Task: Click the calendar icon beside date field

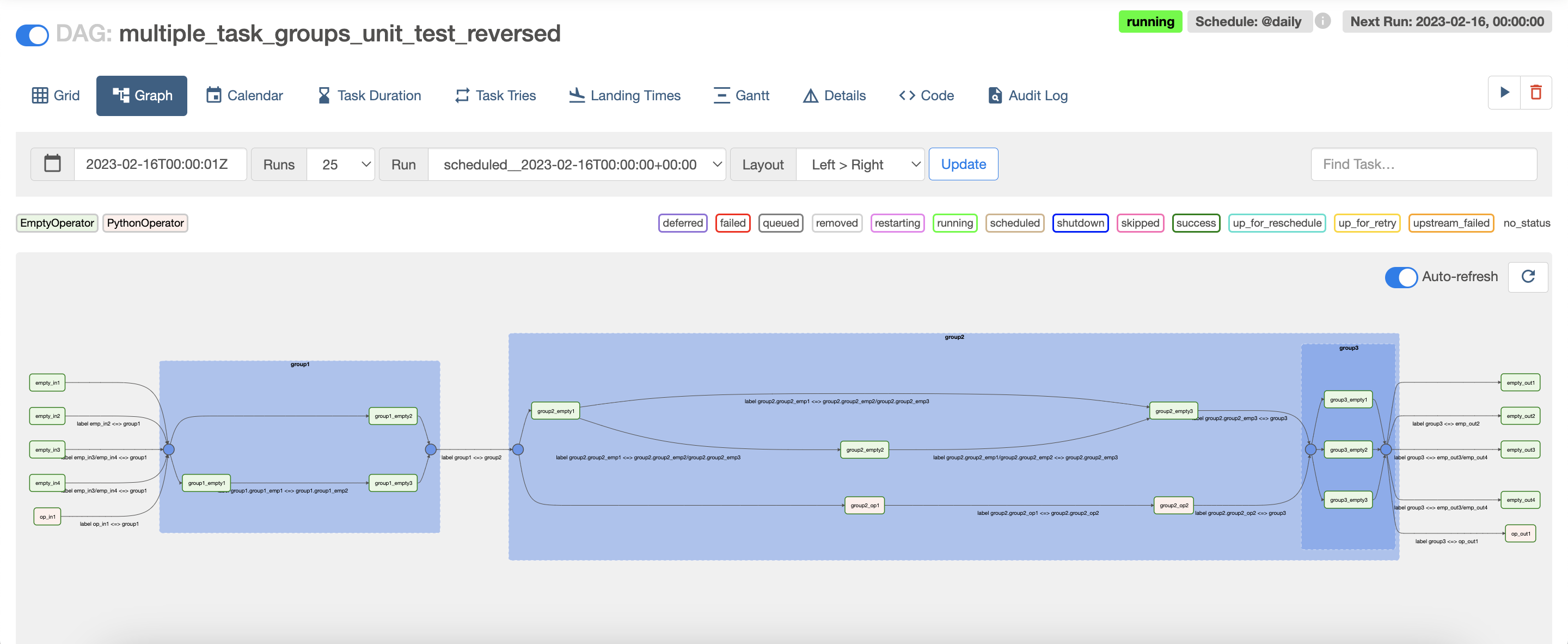Action: [x=52, y=164]
